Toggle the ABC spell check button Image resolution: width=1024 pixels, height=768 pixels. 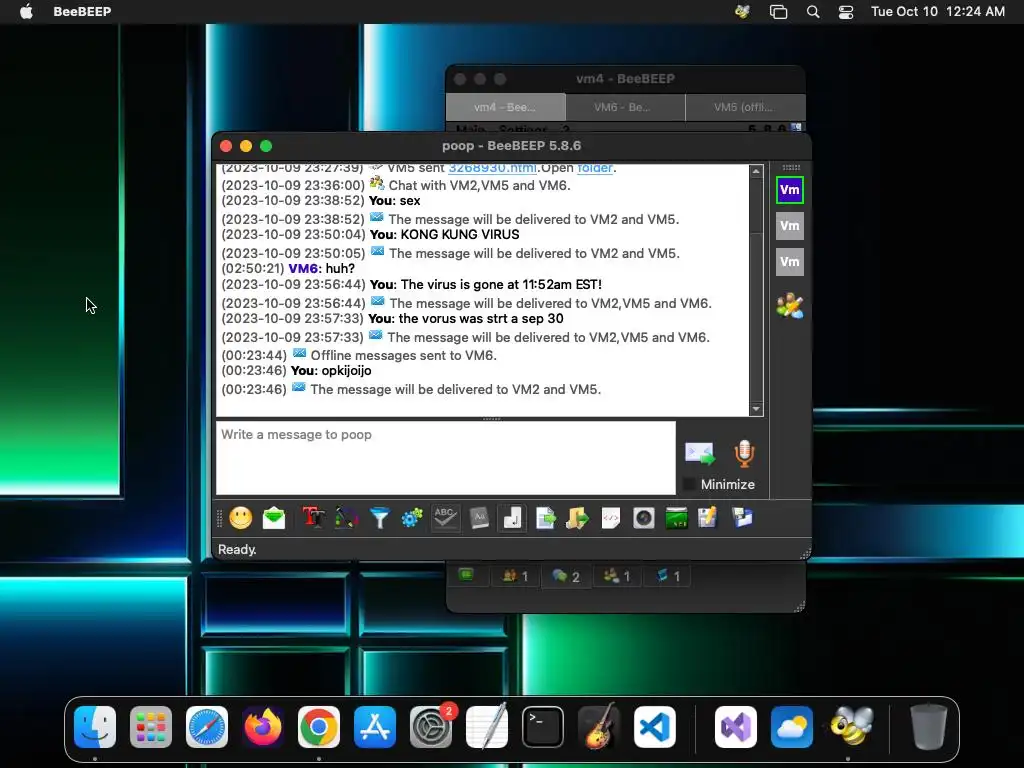[x=445, y=519]
